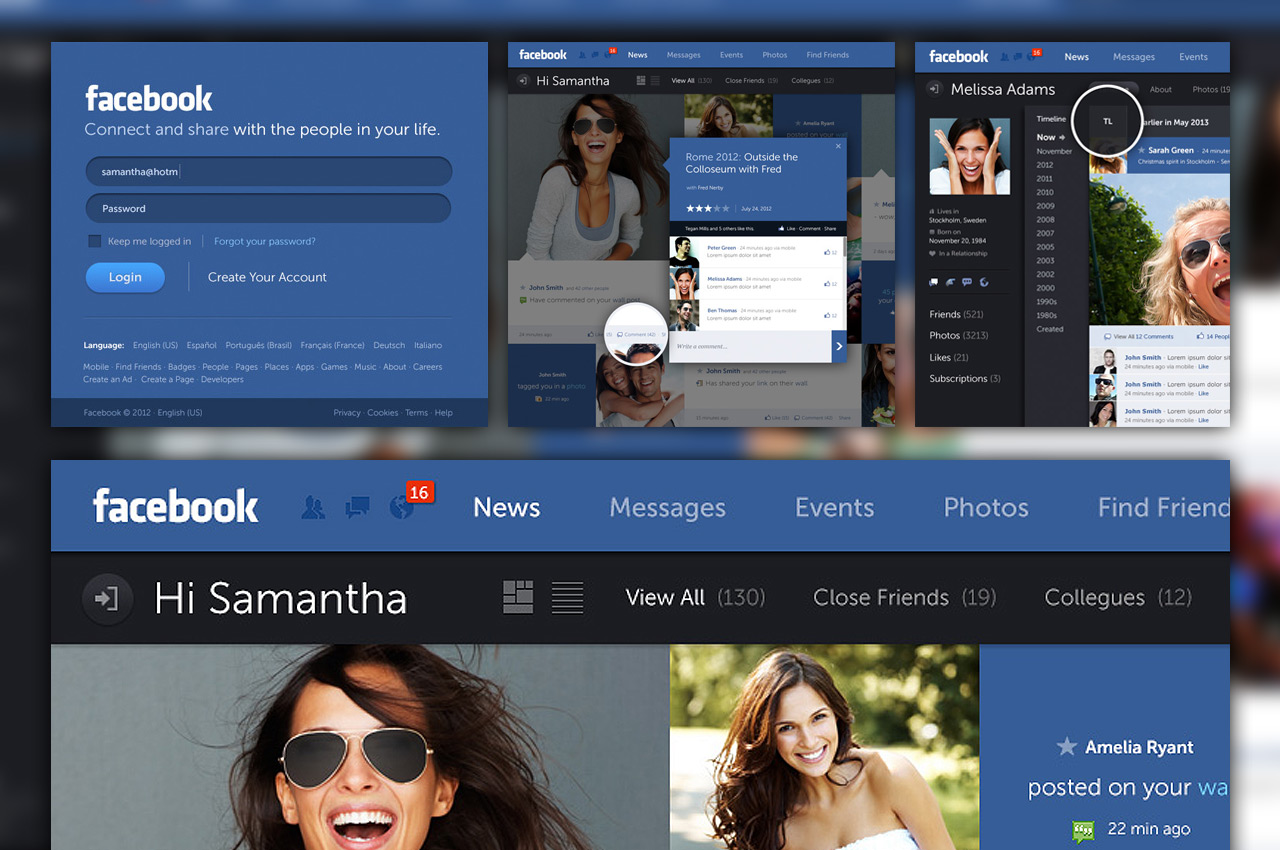Click the star icon next to Amelia Ryant

point(1067,747)
